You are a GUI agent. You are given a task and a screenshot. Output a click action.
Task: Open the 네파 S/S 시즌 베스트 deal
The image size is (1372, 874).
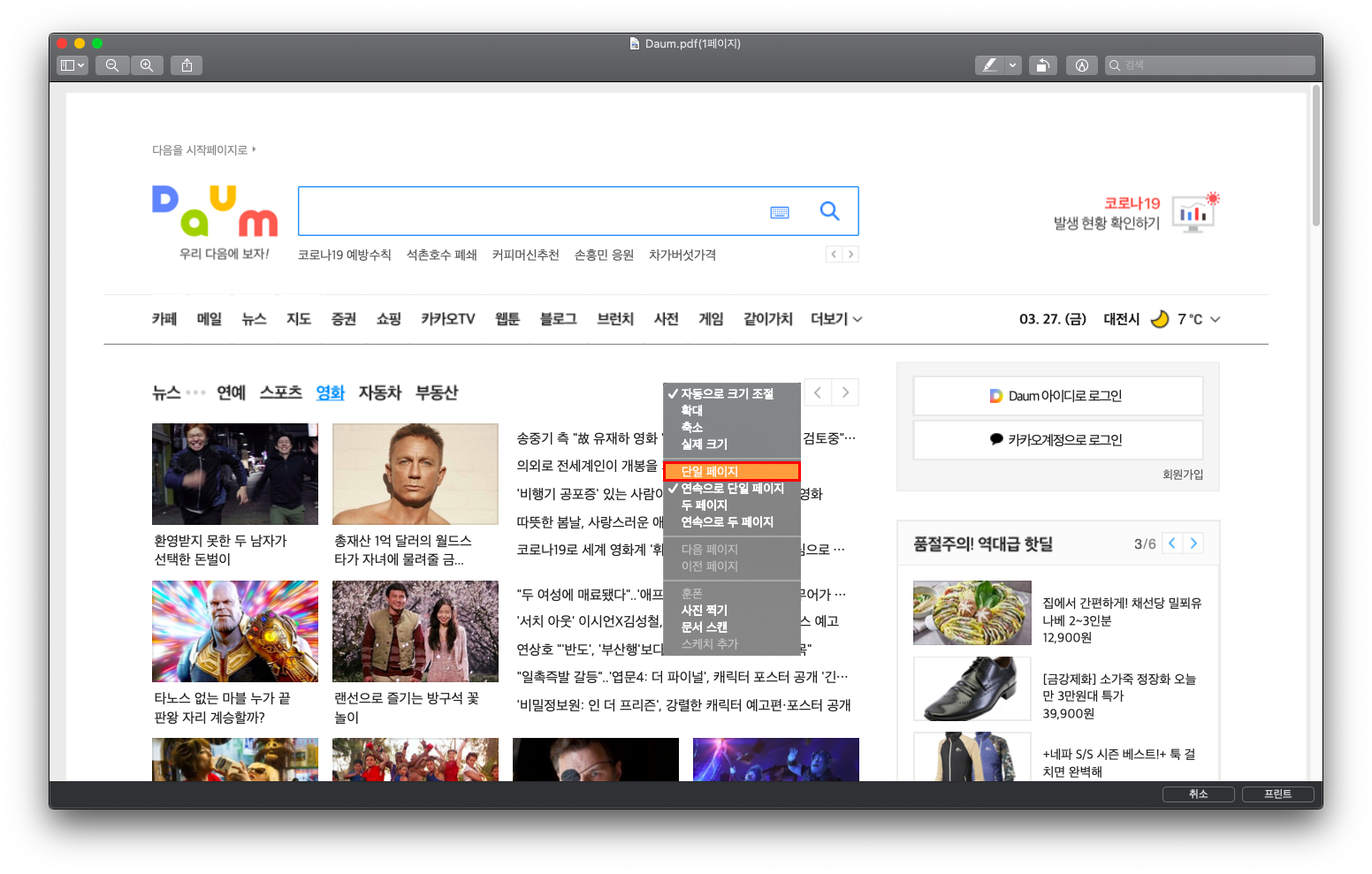(1119, 763)
